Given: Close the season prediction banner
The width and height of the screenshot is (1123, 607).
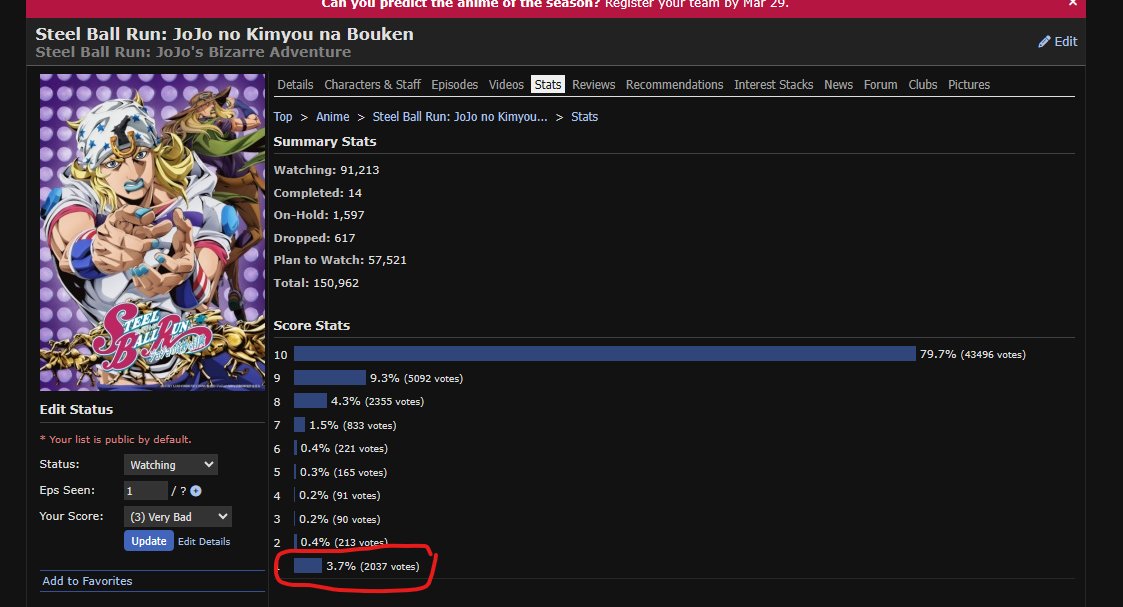Looking at the screenshot, I should [x=1072, y=4].
